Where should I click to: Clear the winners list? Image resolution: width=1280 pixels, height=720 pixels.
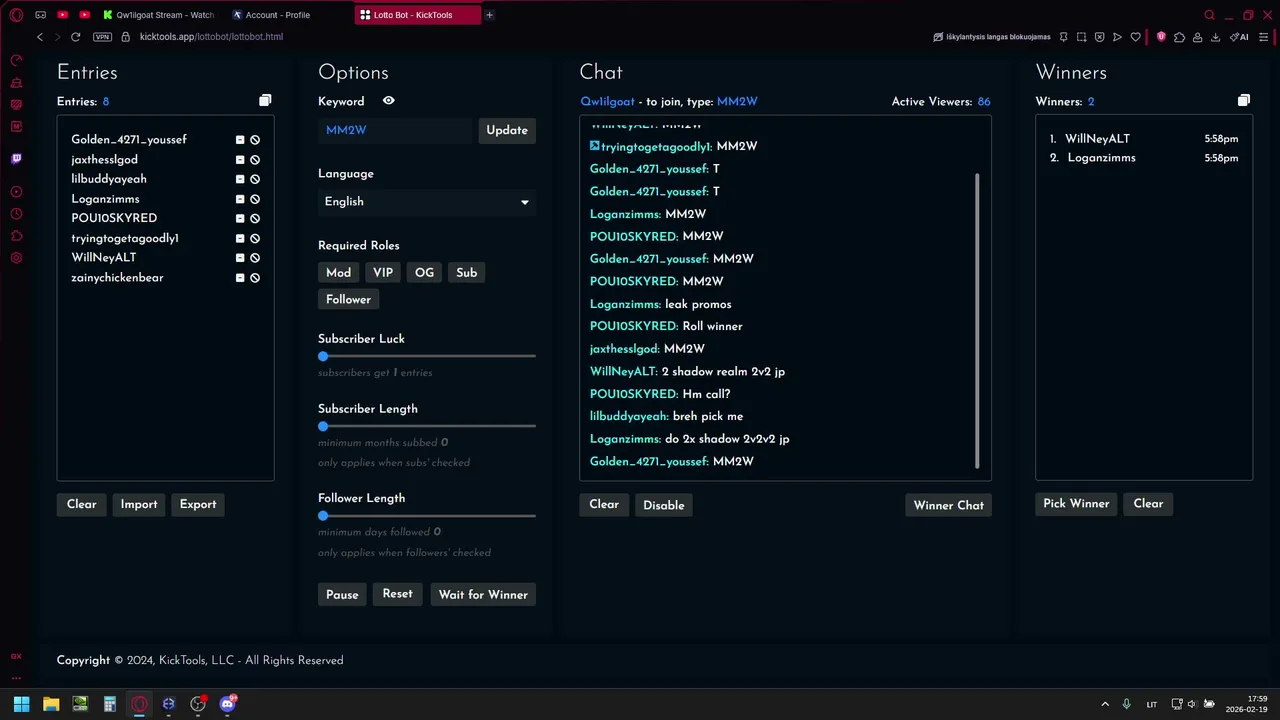click(1148, 504)
